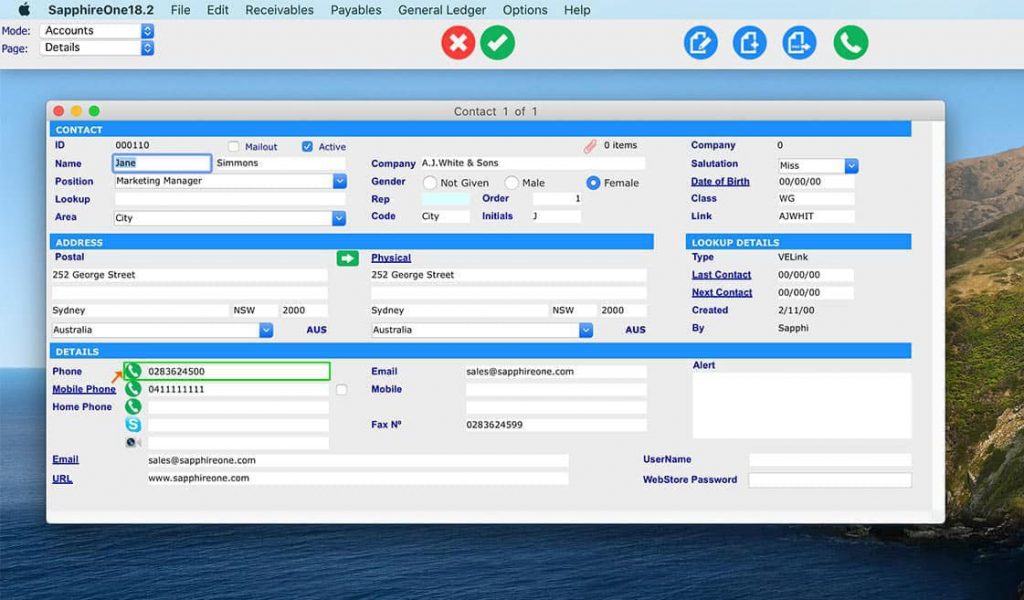This screenshot has width=1024, height=600.
Task: Click the Next Contact link
Action: 722,292
